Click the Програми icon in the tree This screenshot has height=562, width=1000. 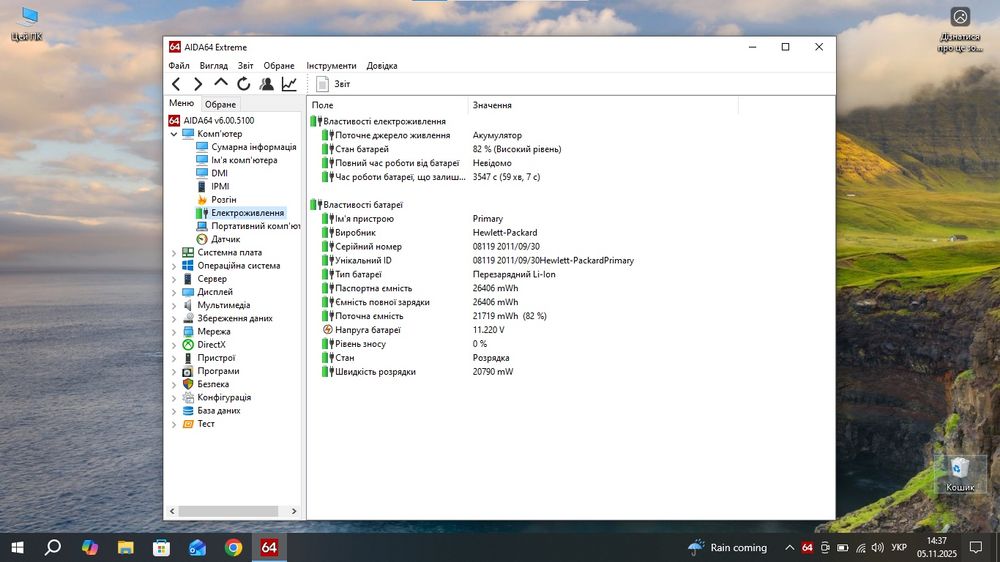pyautogui.click(x=188, y=371)
